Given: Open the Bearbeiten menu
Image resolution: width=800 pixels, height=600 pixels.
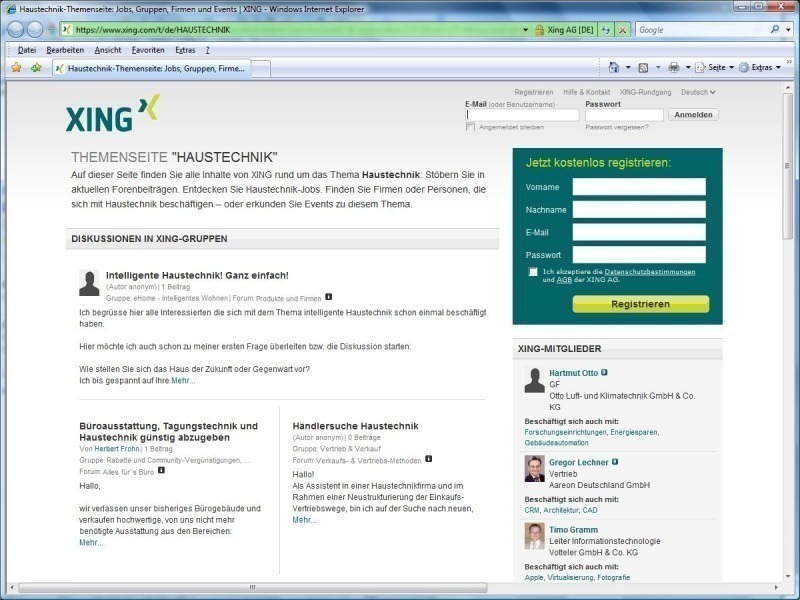Looking at the screenshot, I should [x=65, y=50].
